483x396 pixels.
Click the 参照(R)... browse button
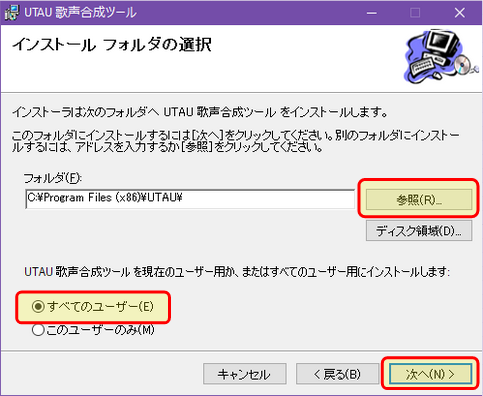(419, 199)
